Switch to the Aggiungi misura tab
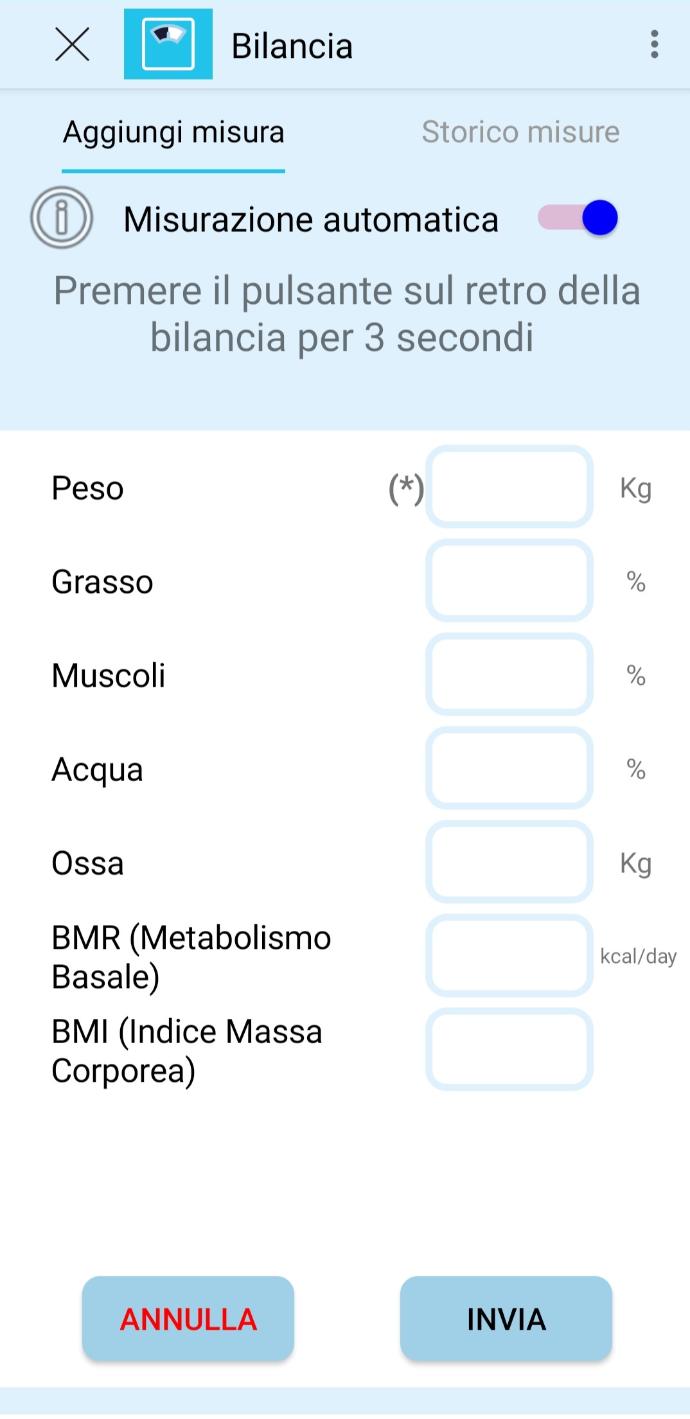690x1419 pixels. point(173,132)
